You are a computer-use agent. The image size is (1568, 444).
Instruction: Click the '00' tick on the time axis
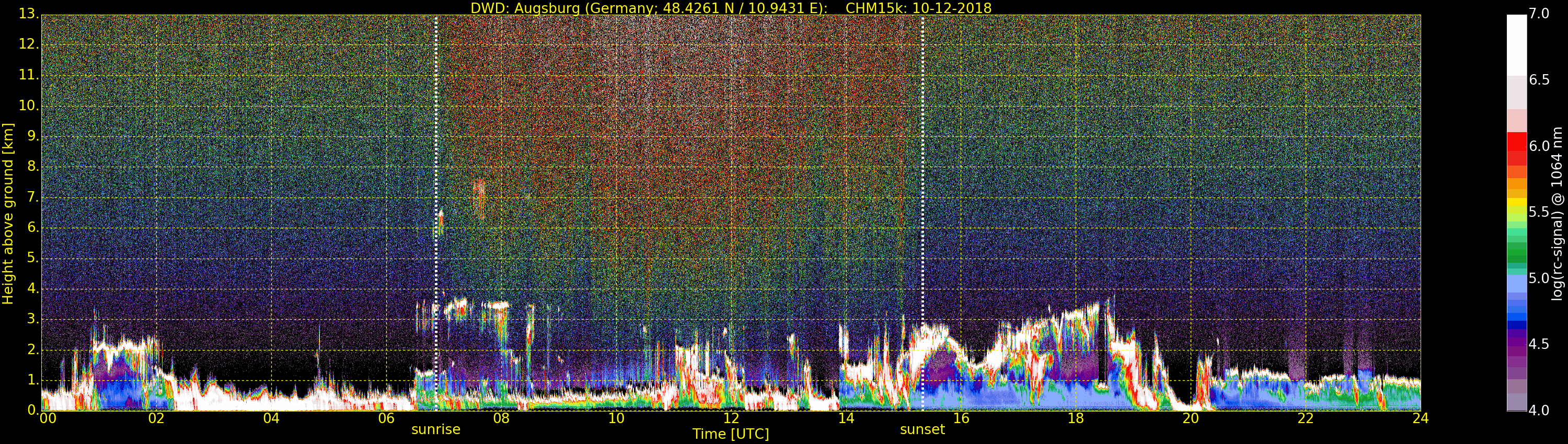47,418
